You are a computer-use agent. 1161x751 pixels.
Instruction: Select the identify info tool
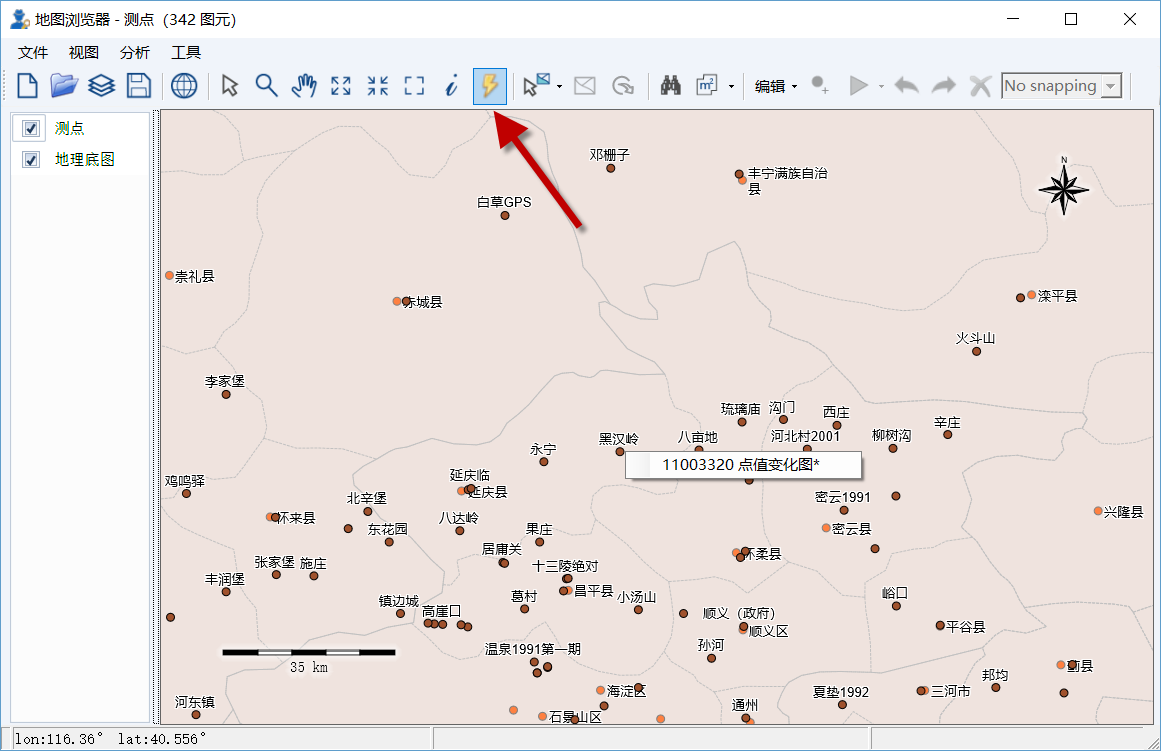click(452, 86)
